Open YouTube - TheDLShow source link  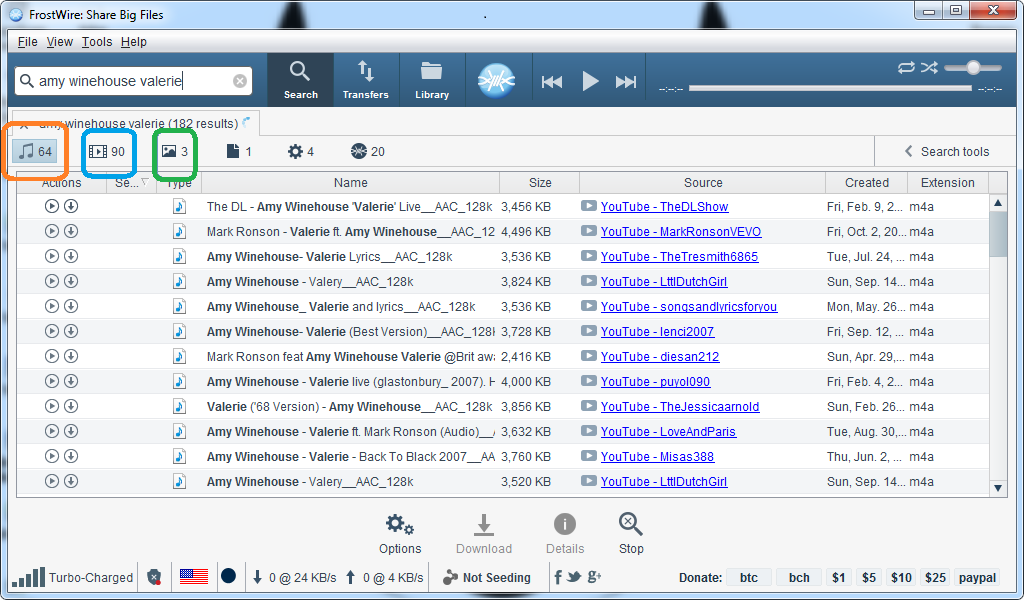point(664,207)
